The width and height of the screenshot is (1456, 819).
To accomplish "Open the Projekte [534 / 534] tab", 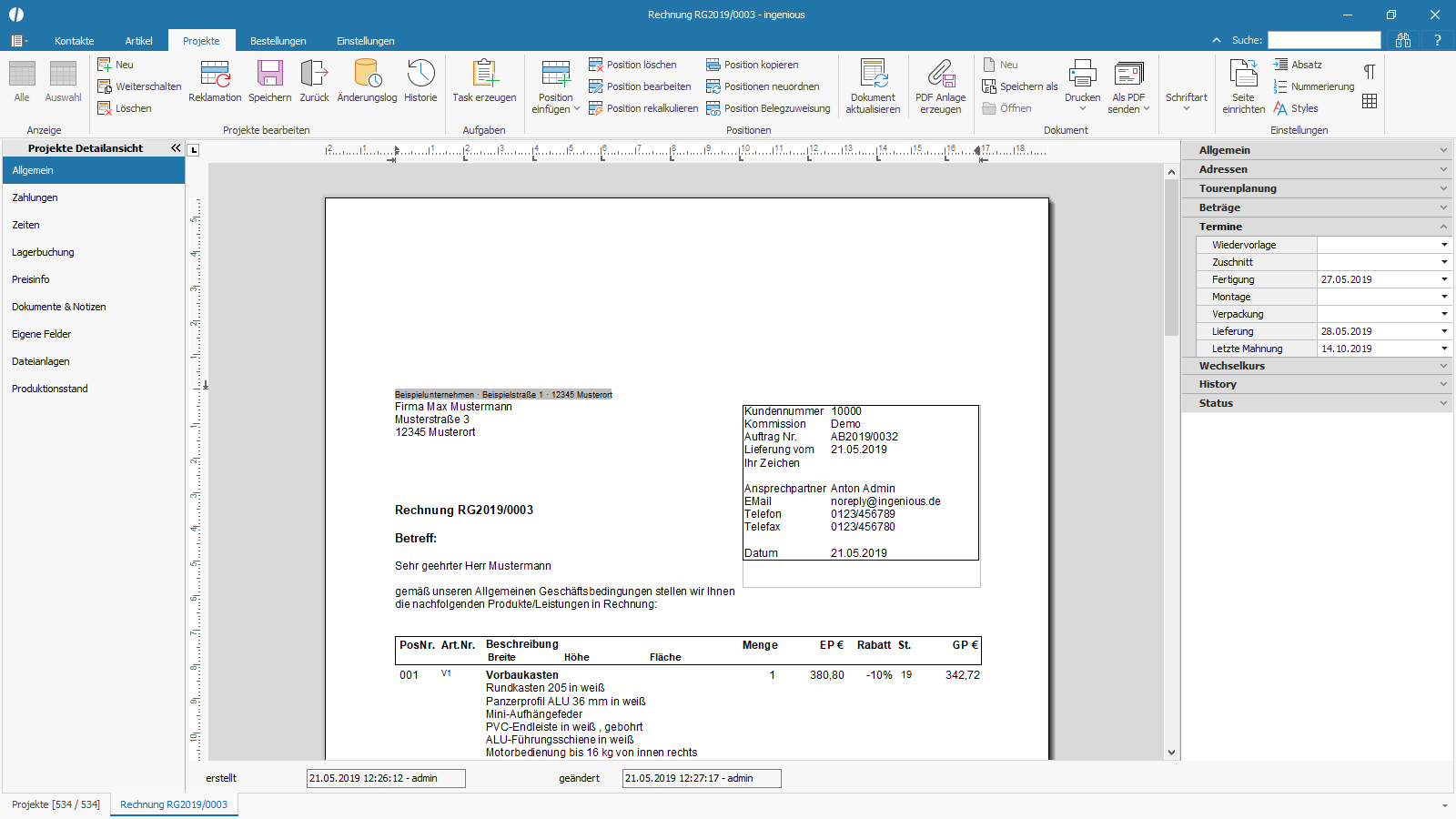I will 56,804.
